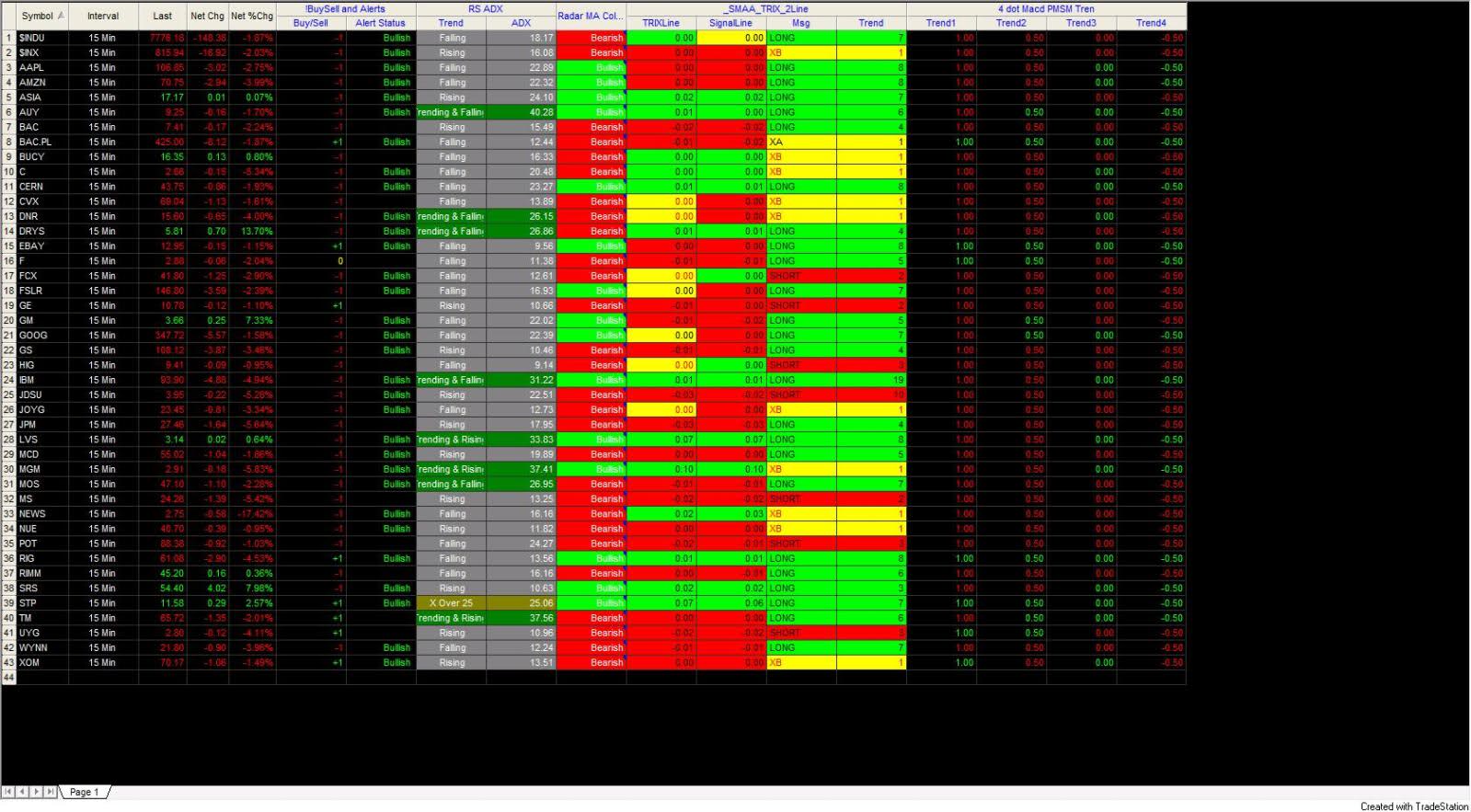
Task: Click the SignalLine column header
Action: click(730, 23)
